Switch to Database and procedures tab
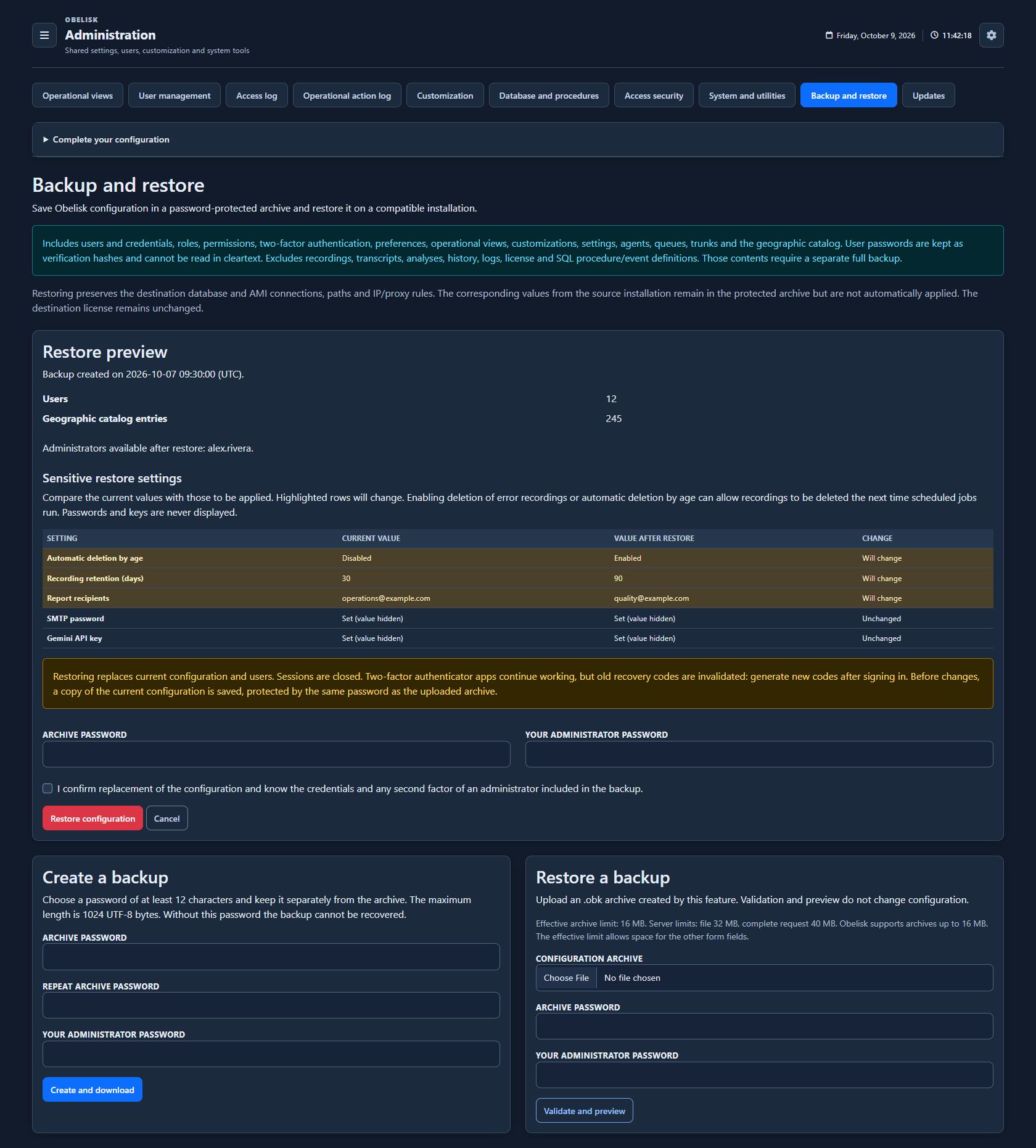The image size is (1036, 1148). point(549,96)
